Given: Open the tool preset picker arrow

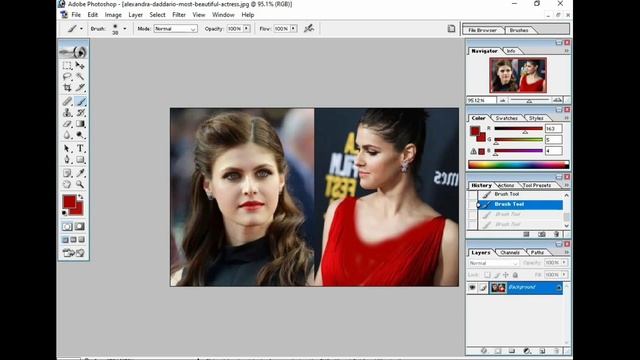Looking at the screenshot, I should [x=81, y=29].
